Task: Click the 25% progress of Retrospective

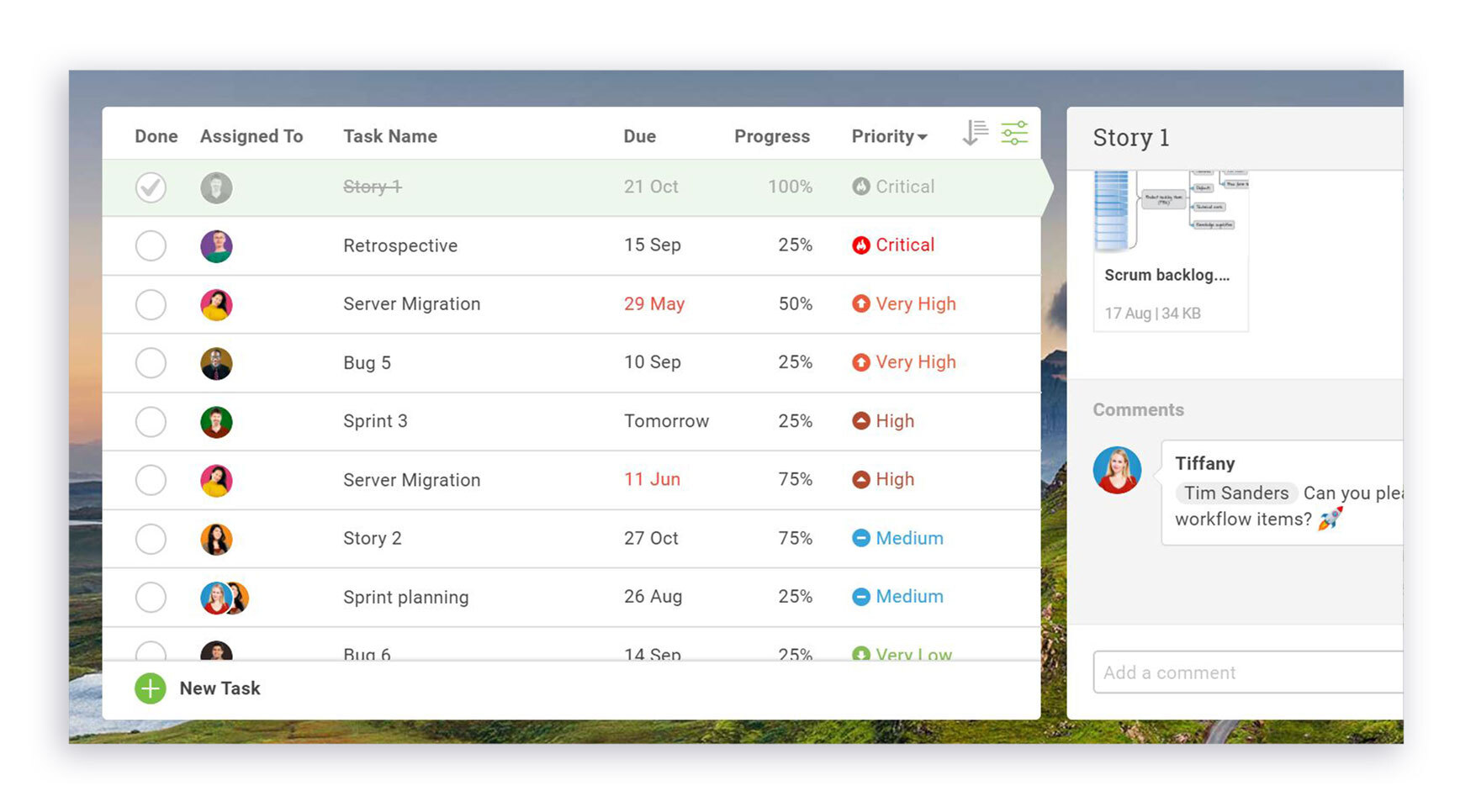Action: click(796, 245)
